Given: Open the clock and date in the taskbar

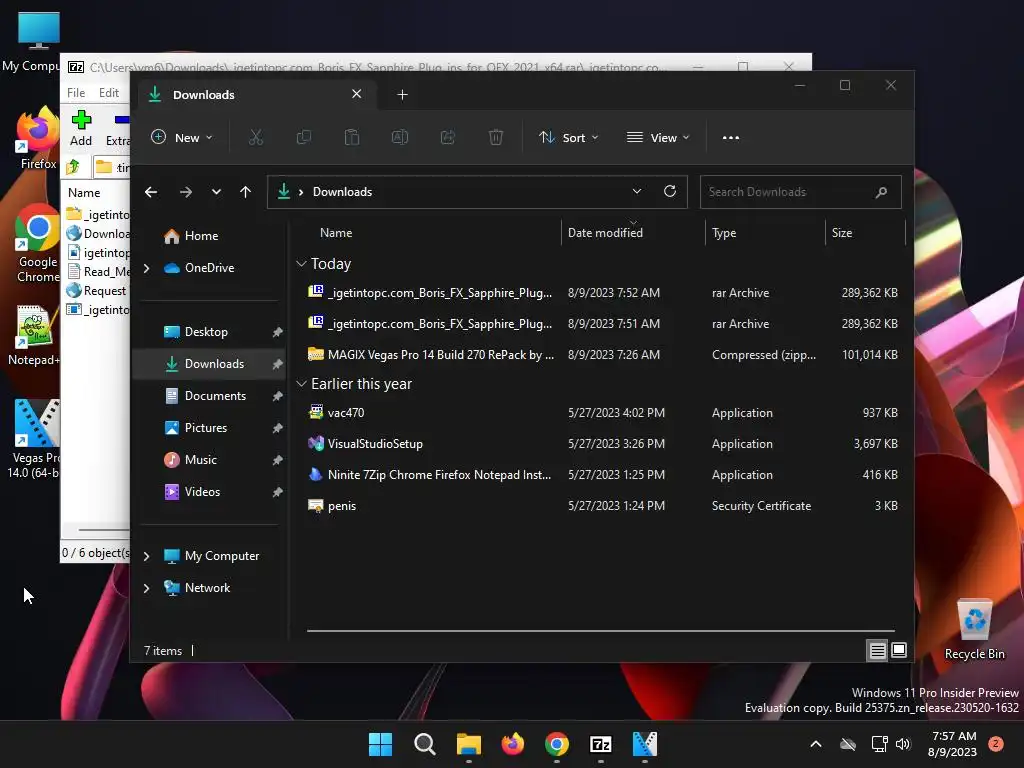Looking at the screenshot, I should click(x=952, y=744).
